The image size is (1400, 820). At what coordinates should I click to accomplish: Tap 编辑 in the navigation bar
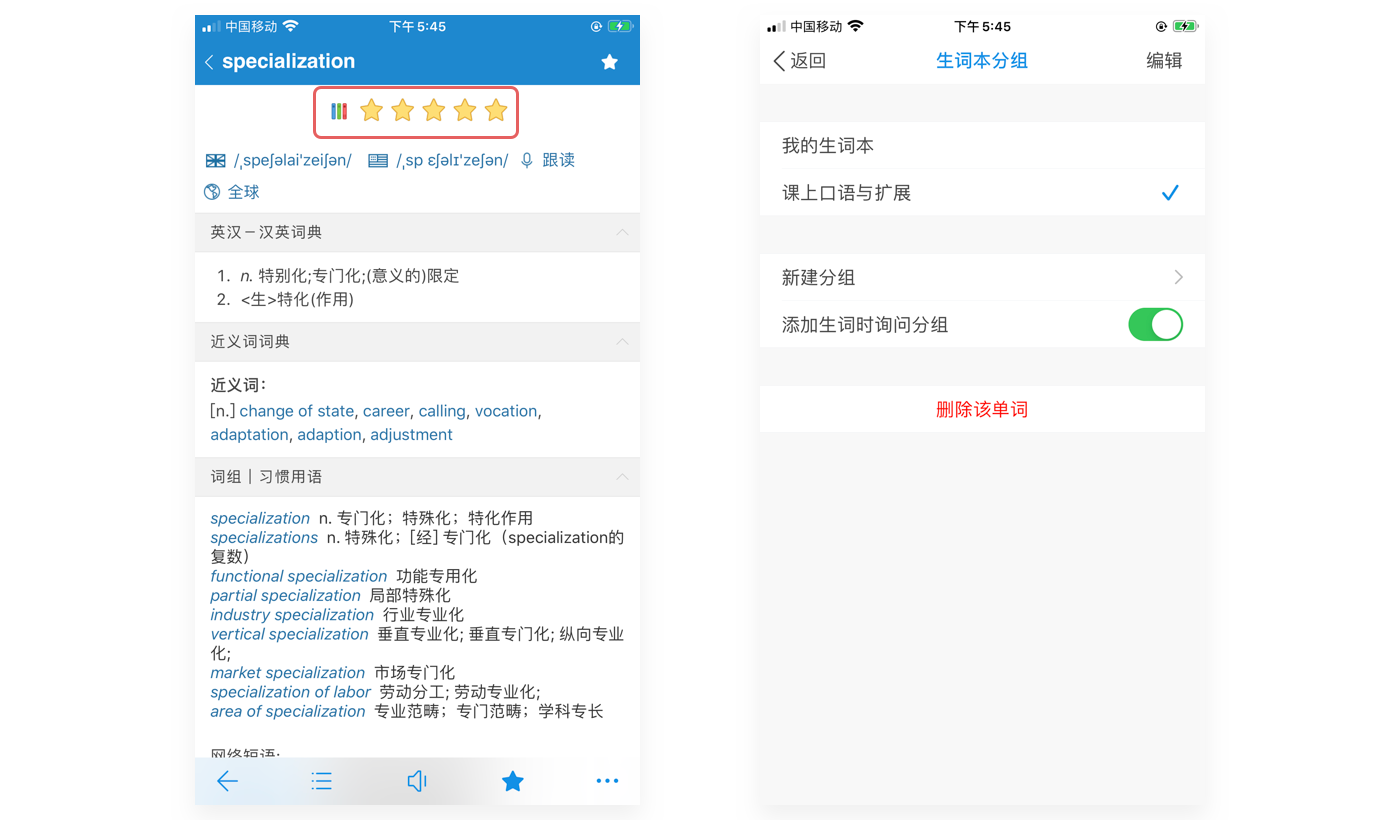point(1164,61)
